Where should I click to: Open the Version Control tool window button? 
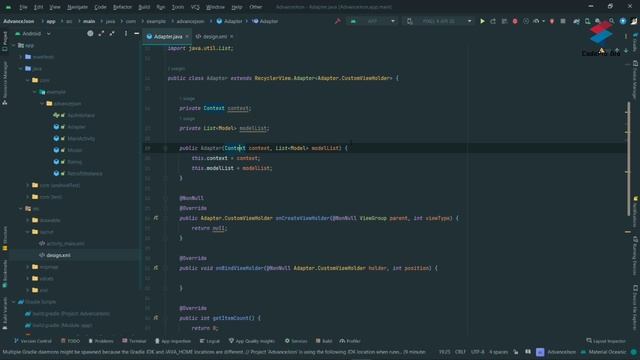(33, 341)
